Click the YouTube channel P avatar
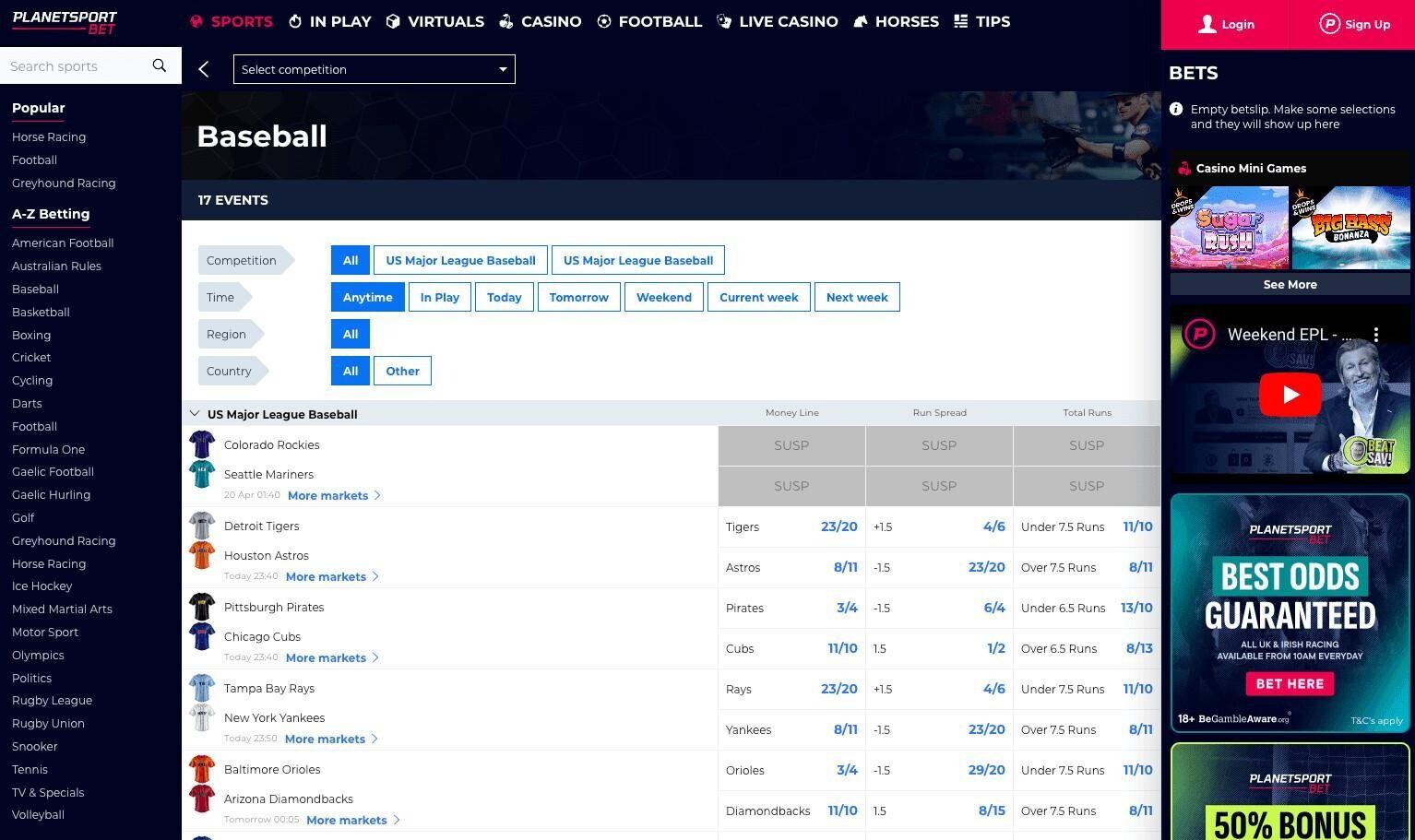This screenshot has height=840, width=1415. 1199,334
